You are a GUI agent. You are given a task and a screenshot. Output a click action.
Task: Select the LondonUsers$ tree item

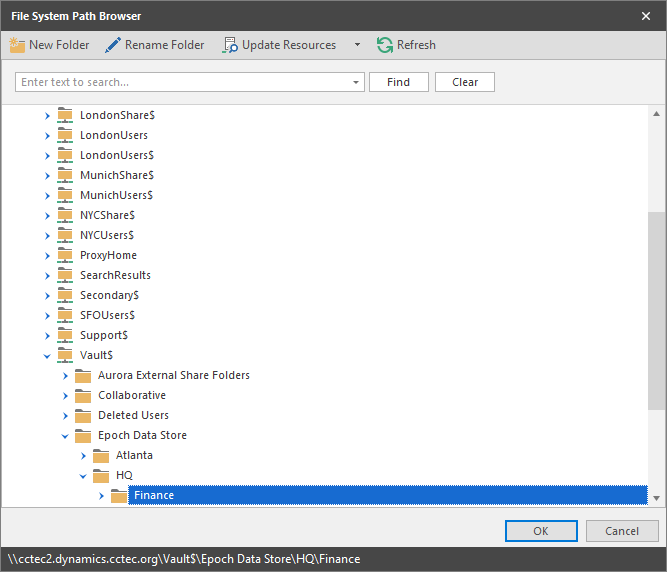point(117,155)
